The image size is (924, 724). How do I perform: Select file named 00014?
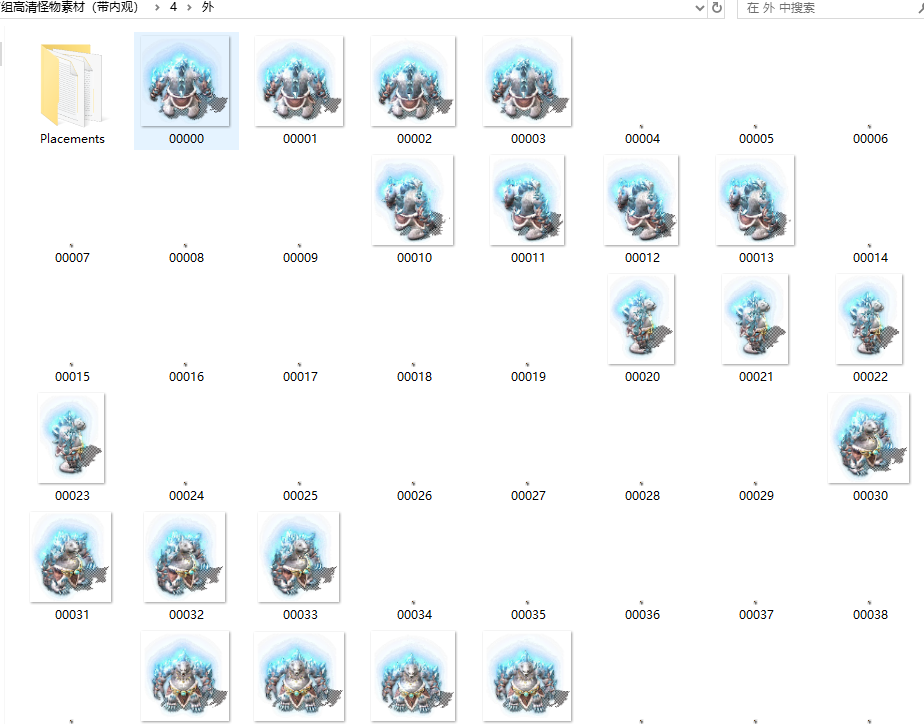(870, 257)
